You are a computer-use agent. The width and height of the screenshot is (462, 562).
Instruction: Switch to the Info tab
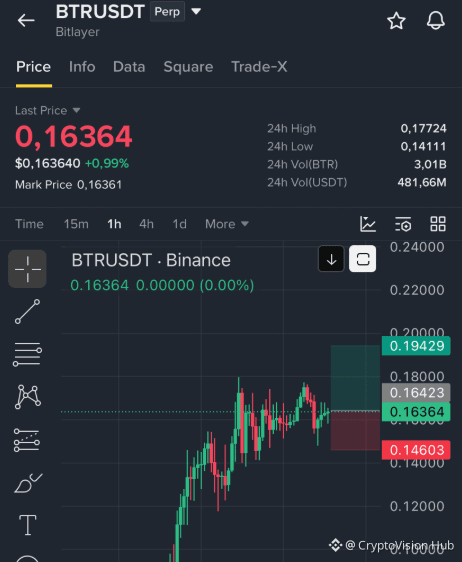(82, 67)
